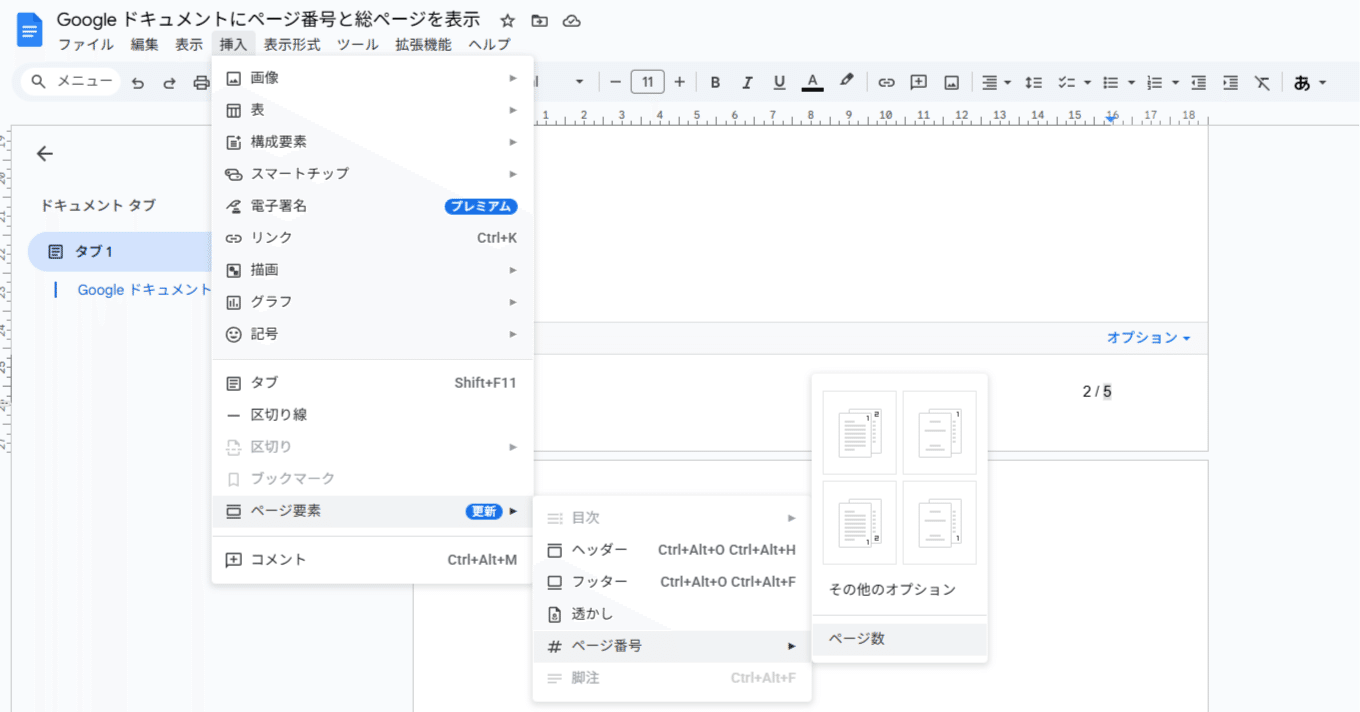
Task: Select ページ数 to insert page count
Action: click(858, 638)
